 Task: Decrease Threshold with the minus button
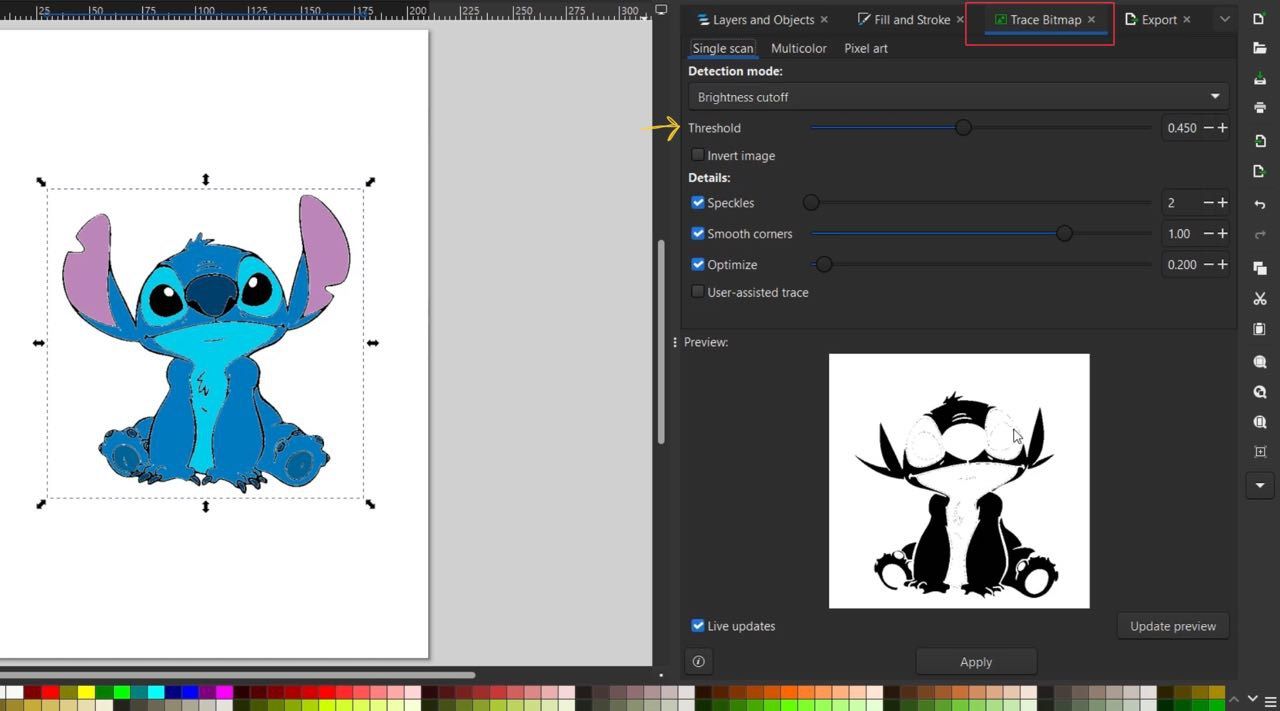coord(1208,128)
